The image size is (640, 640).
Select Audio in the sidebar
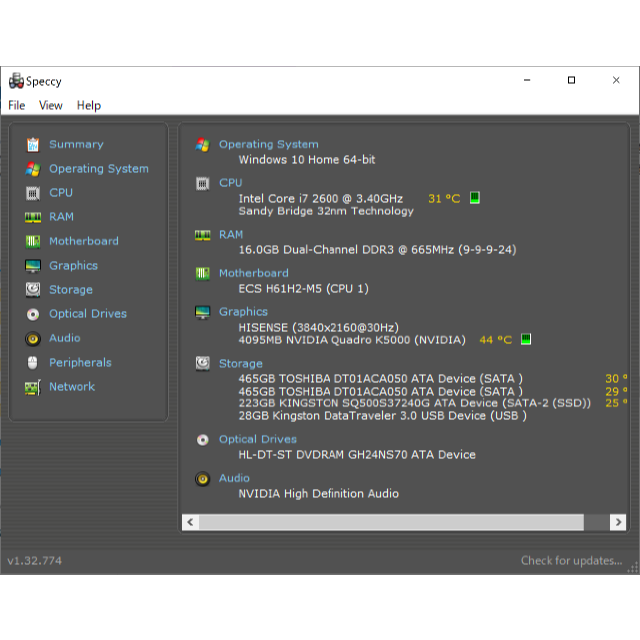click(65, 338)
